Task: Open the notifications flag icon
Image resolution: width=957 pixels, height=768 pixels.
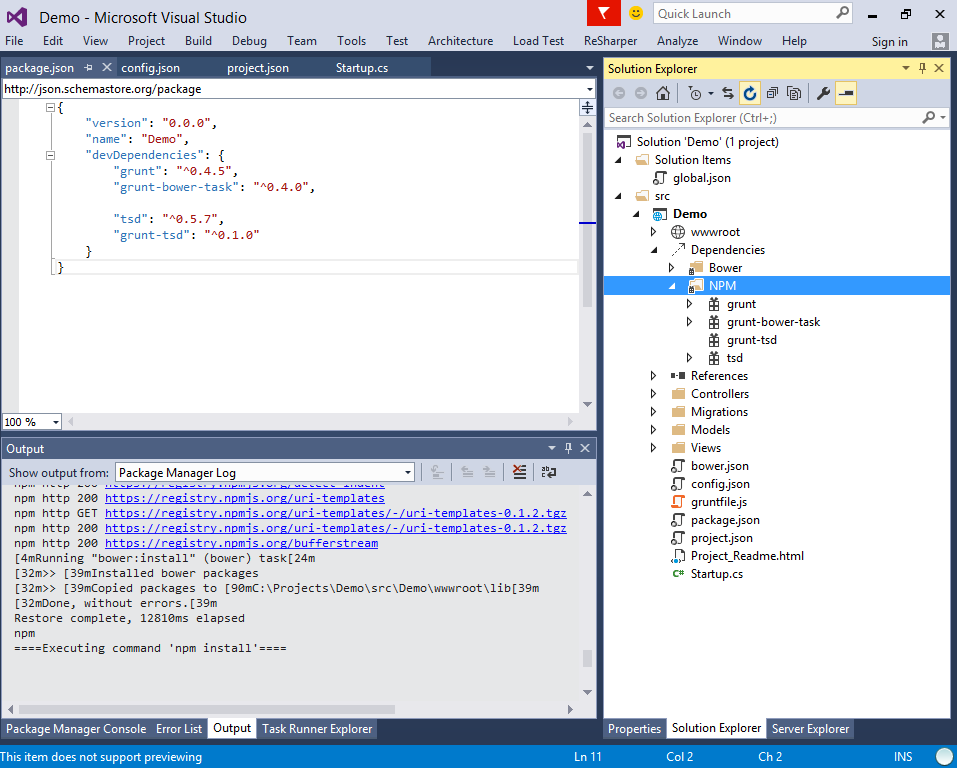Action: pyautogui.click(x=603, y=13)
